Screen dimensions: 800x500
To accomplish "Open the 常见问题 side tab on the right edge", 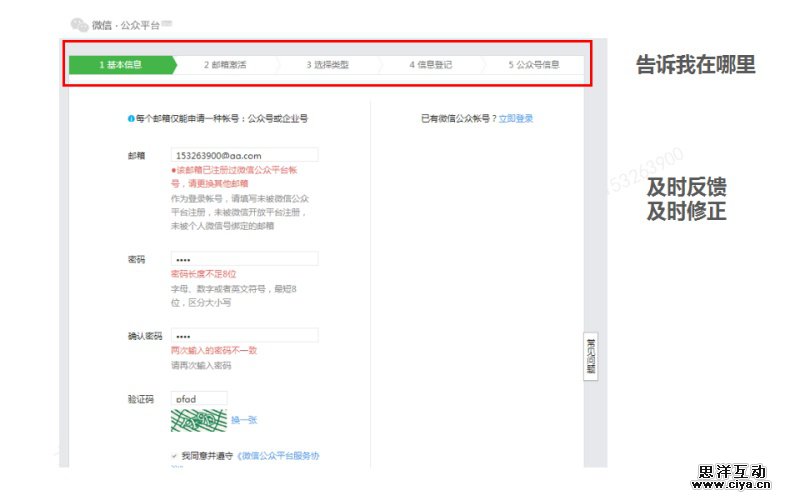I will [x=590, y=355].
